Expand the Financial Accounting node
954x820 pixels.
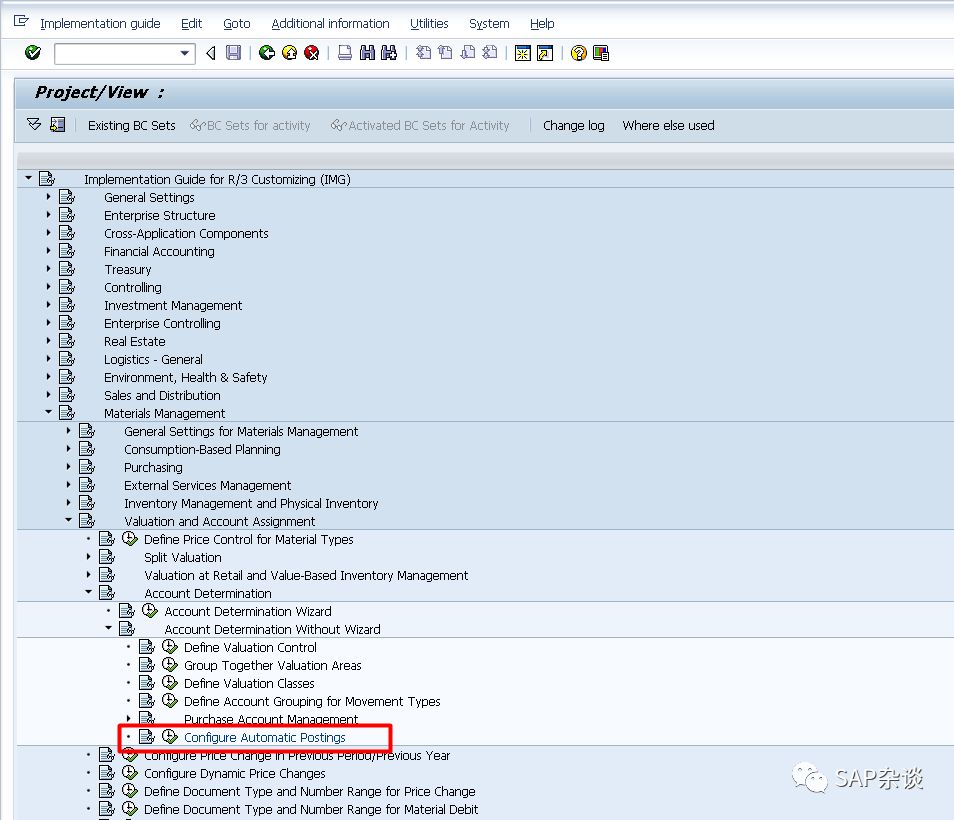[x=49, y=251]
